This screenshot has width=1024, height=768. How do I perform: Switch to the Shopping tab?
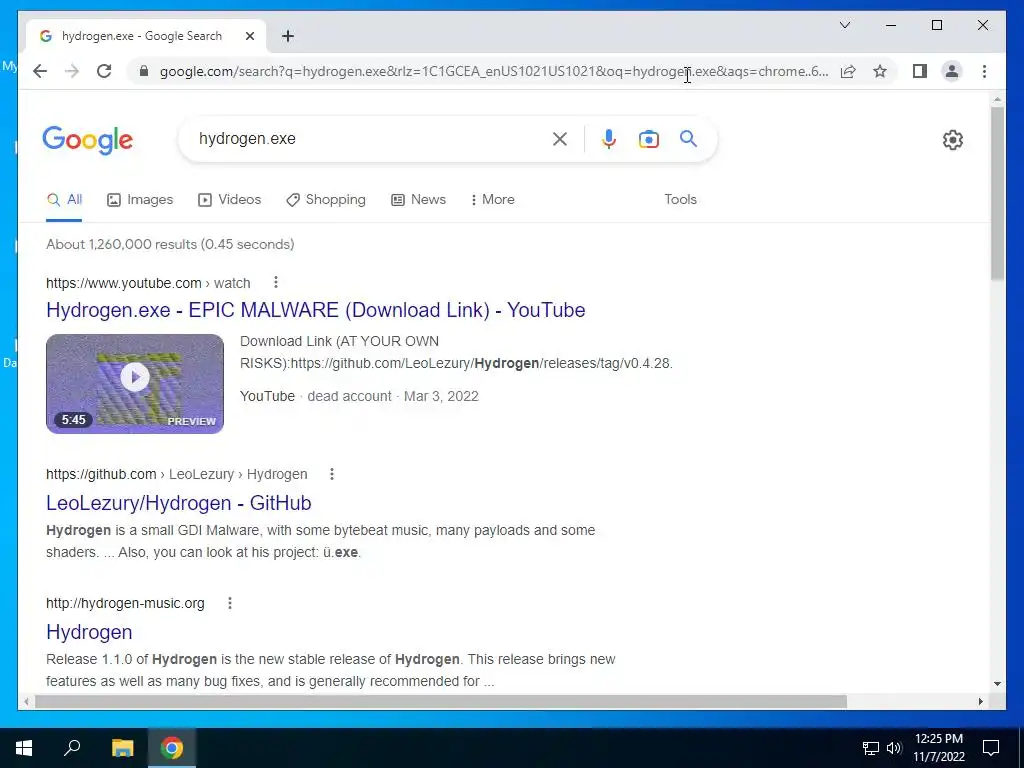coord(325,200)
